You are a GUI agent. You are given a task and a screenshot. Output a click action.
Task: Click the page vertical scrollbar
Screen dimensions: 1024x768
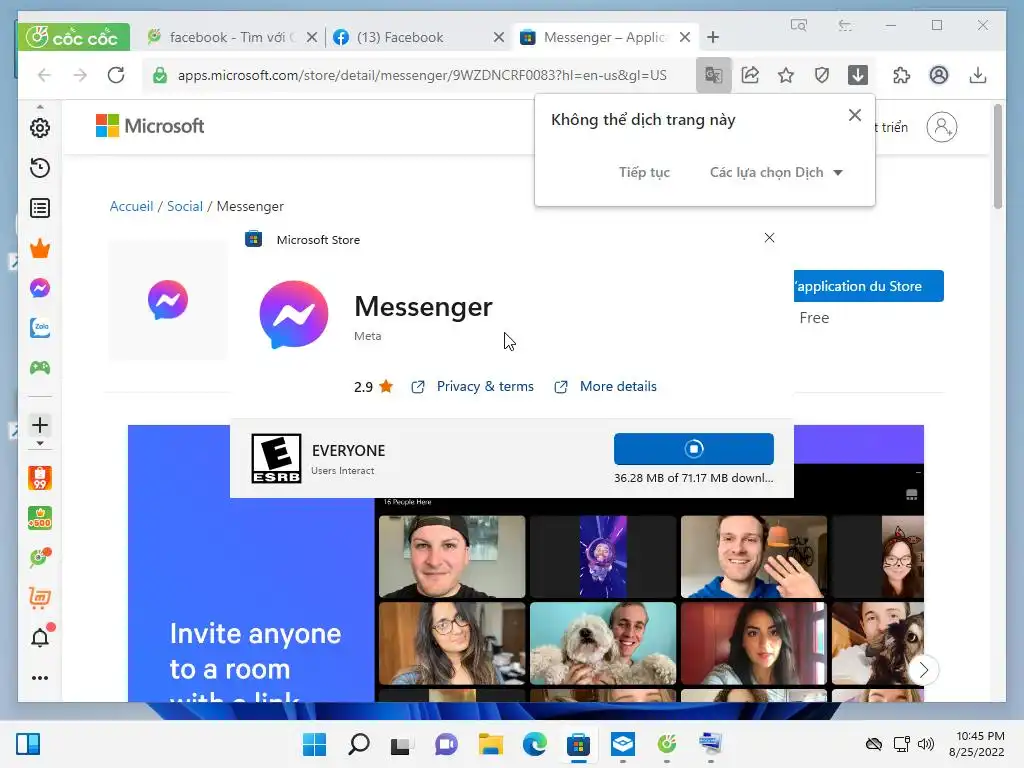[997, 157]
